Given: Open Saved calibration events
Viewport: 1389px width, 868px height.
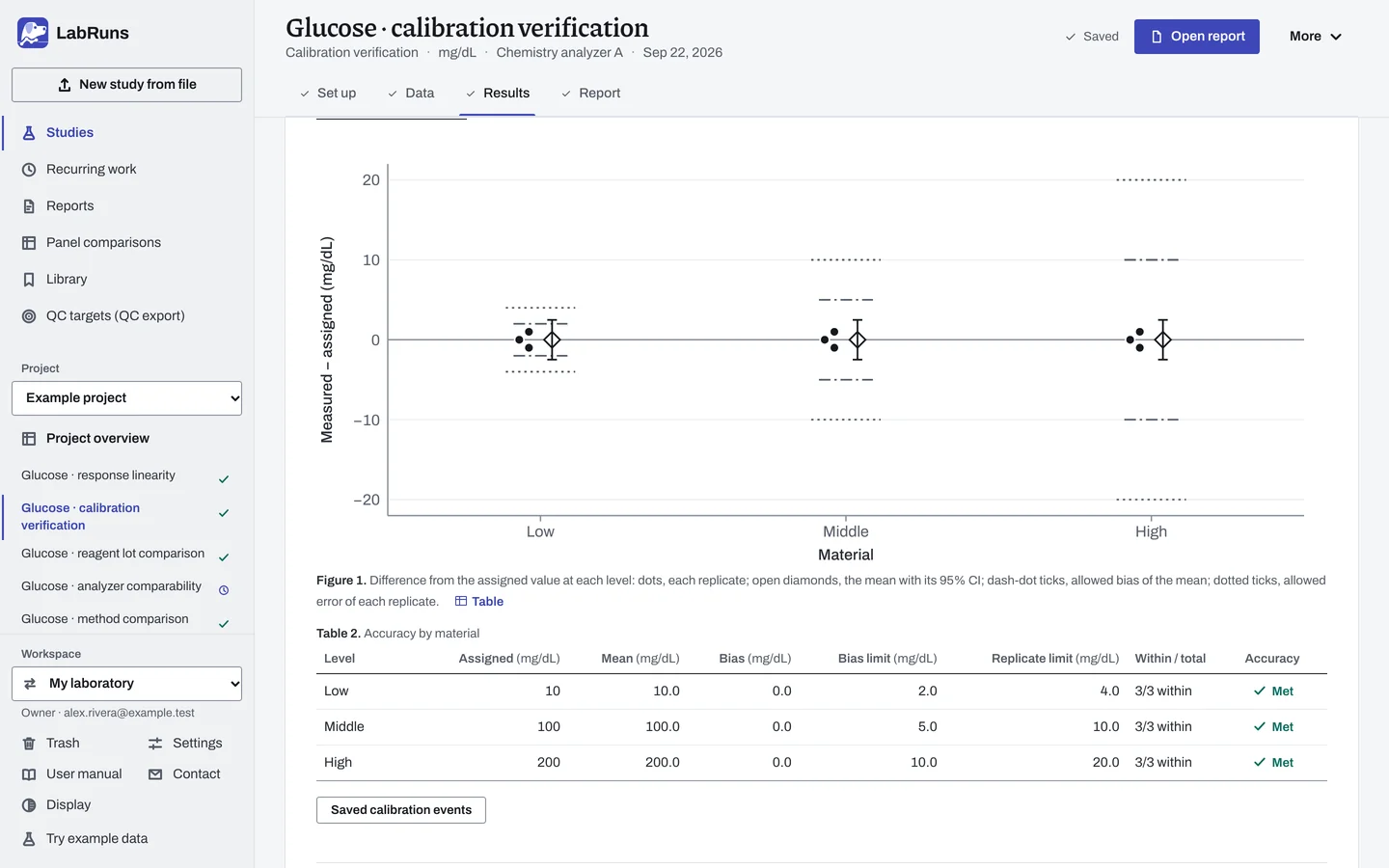Looking at the screenshot, I should point(401,810).
